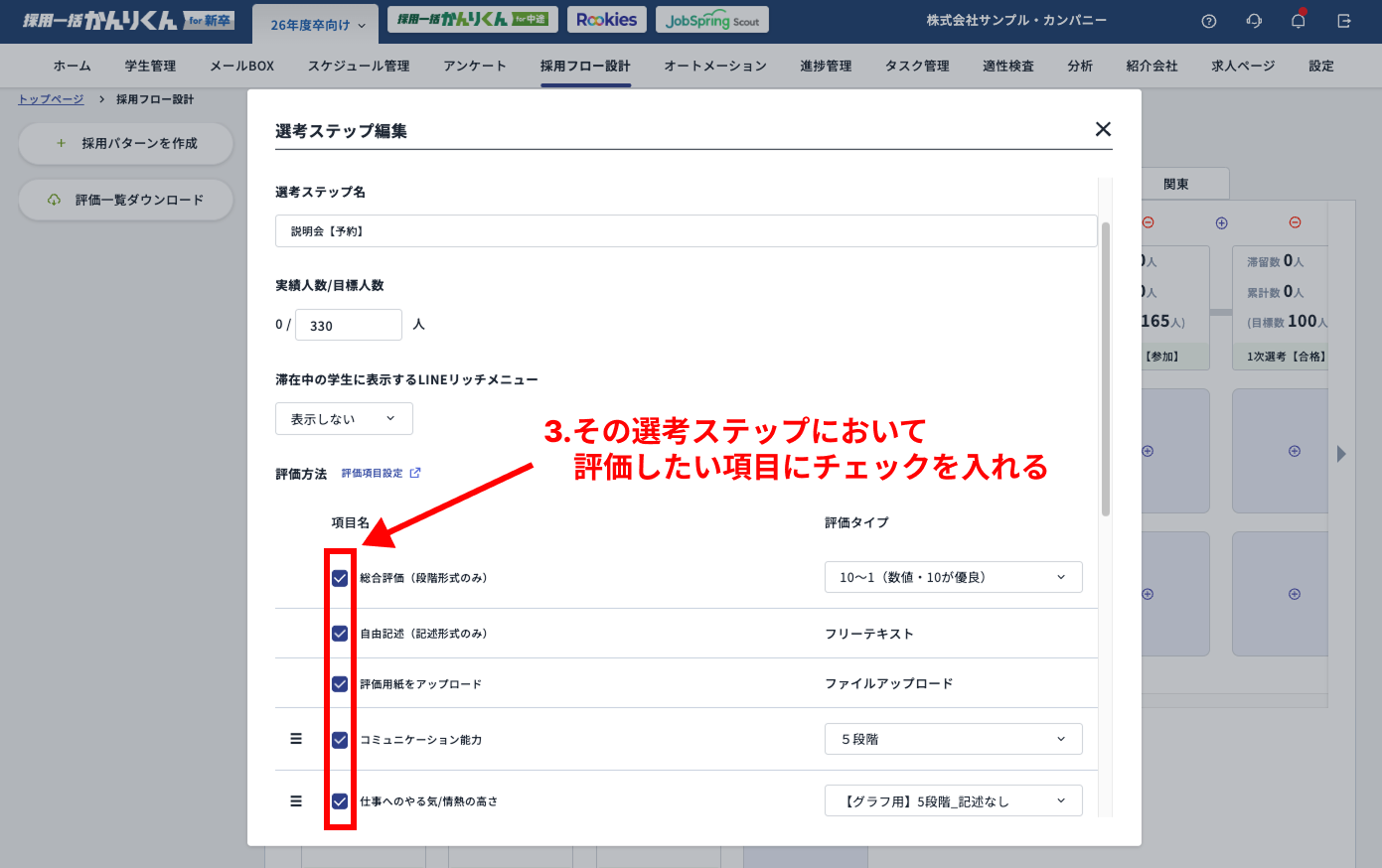Viewport: 1382px width, 868px height.
Task: Click the plus icon on 採用パターンを作成
Action: coord(61,143)
